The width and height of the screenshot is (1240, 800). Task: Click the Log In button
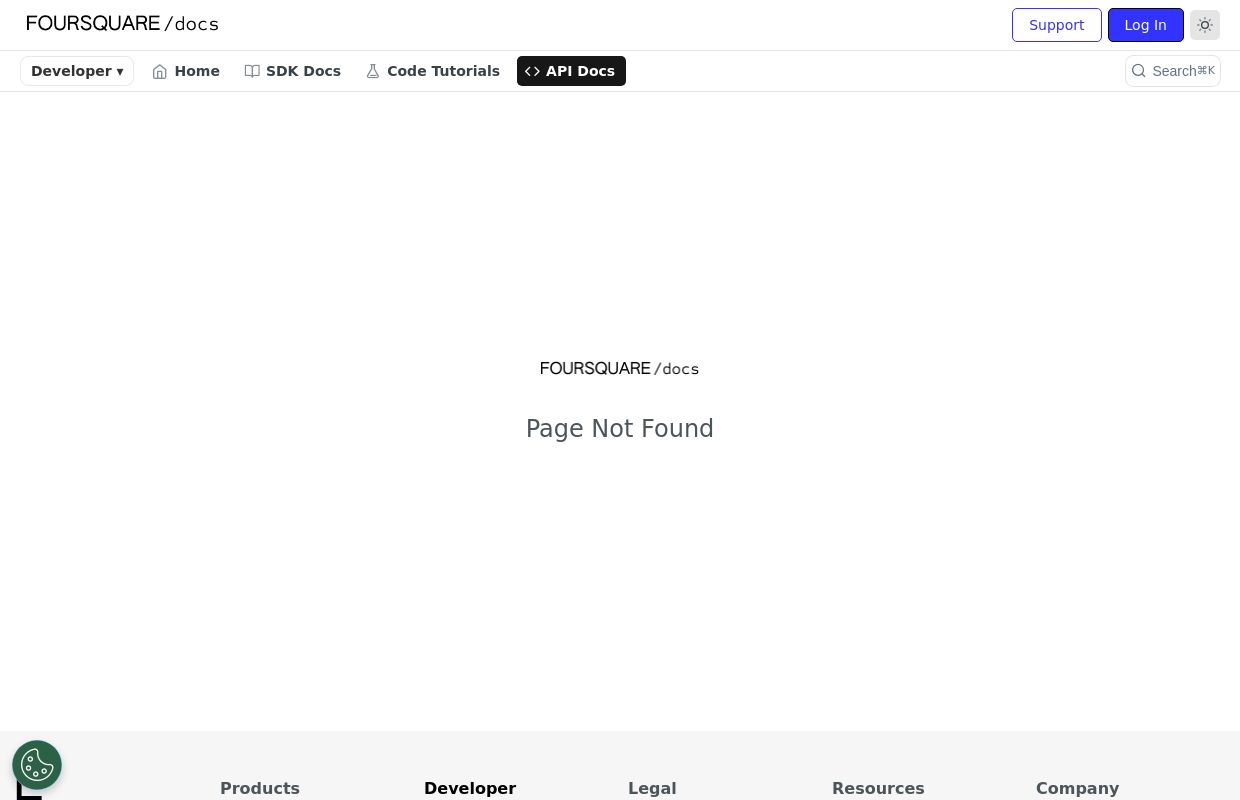1146,25
